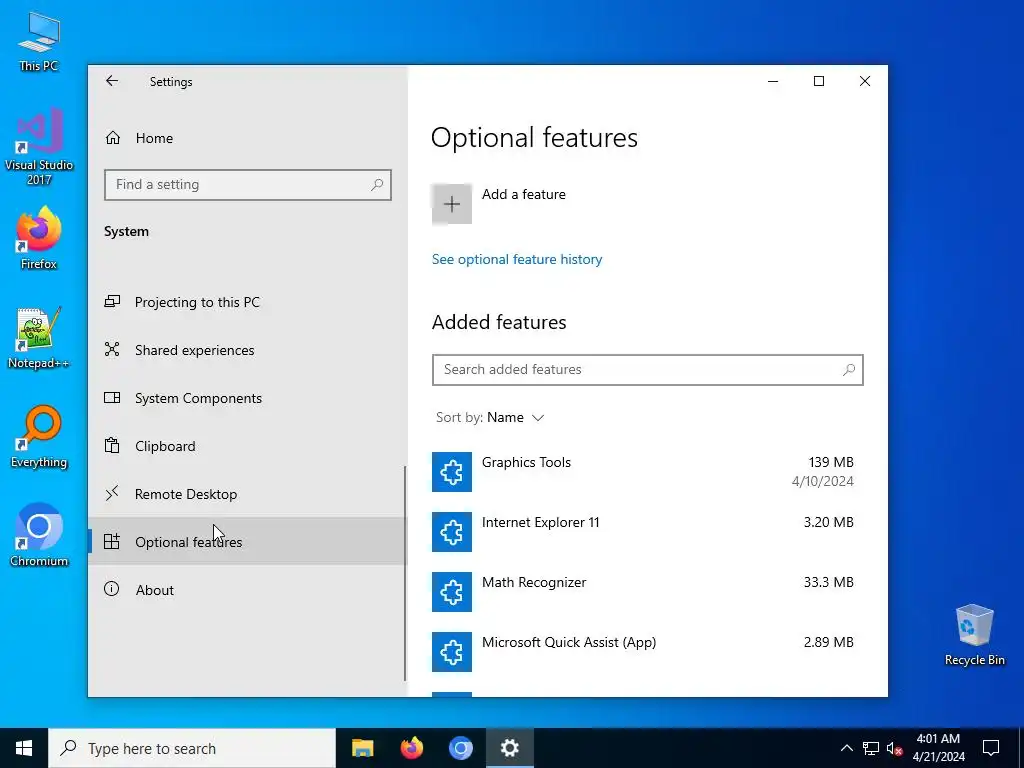
Task: Click the 4/10/2024 install date
Action: pyautogui.click(x=823, y=481)
